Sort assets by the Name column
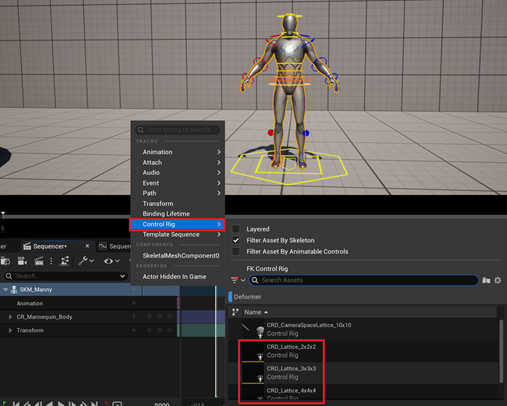This screenshot has width=507, height=406. pos(256,312)
